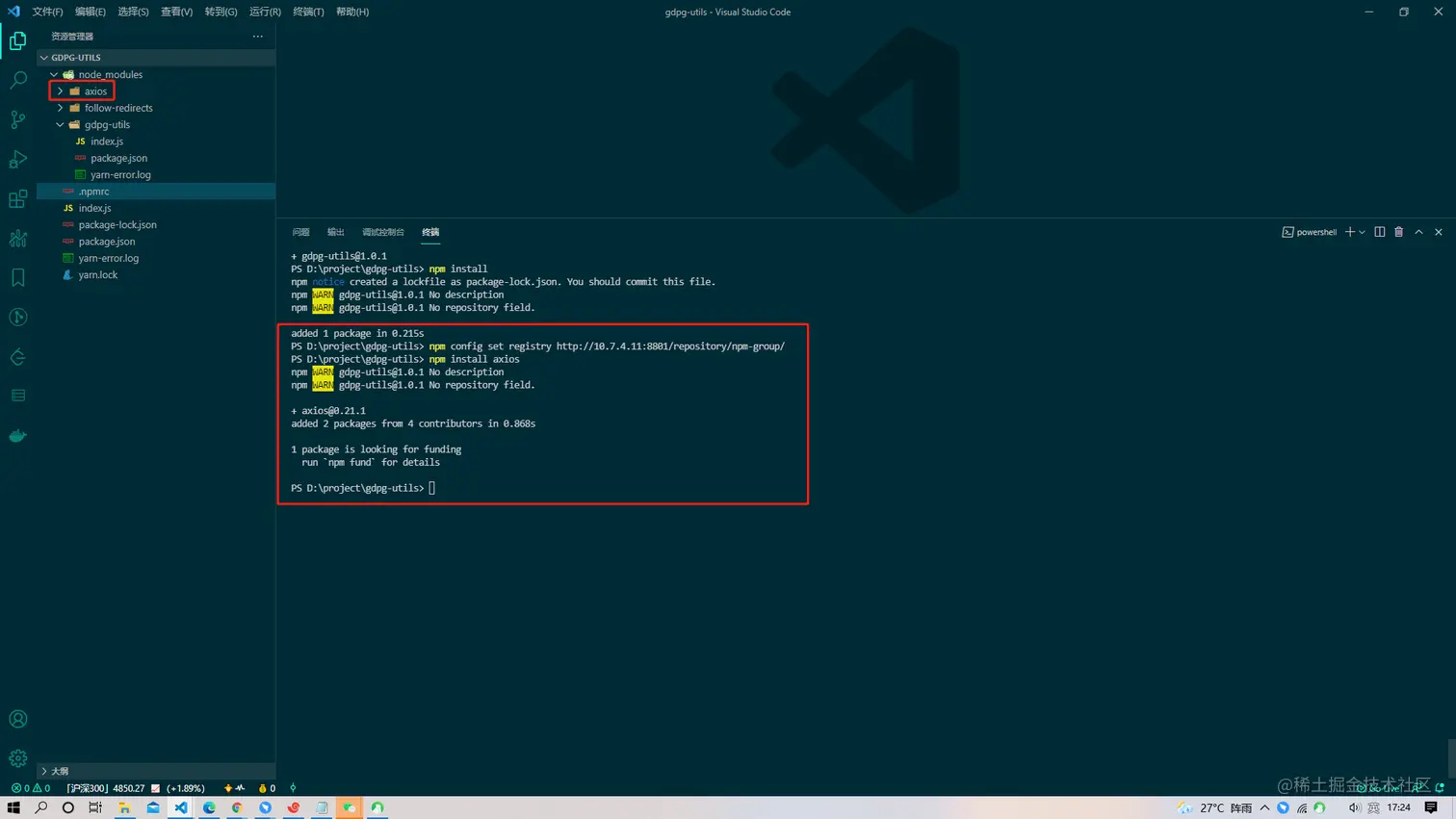Open the 帮助(H) menu
The width and height of the screenshot is (1456, 819).
coord(352,12)
